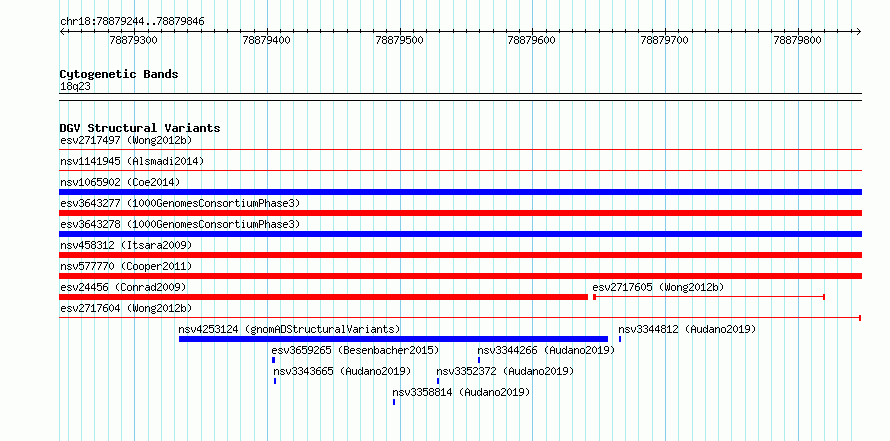Click the Cytogenetic Bands track title
890x441 pixels.
pyautogui.click(x=119, y=74)
